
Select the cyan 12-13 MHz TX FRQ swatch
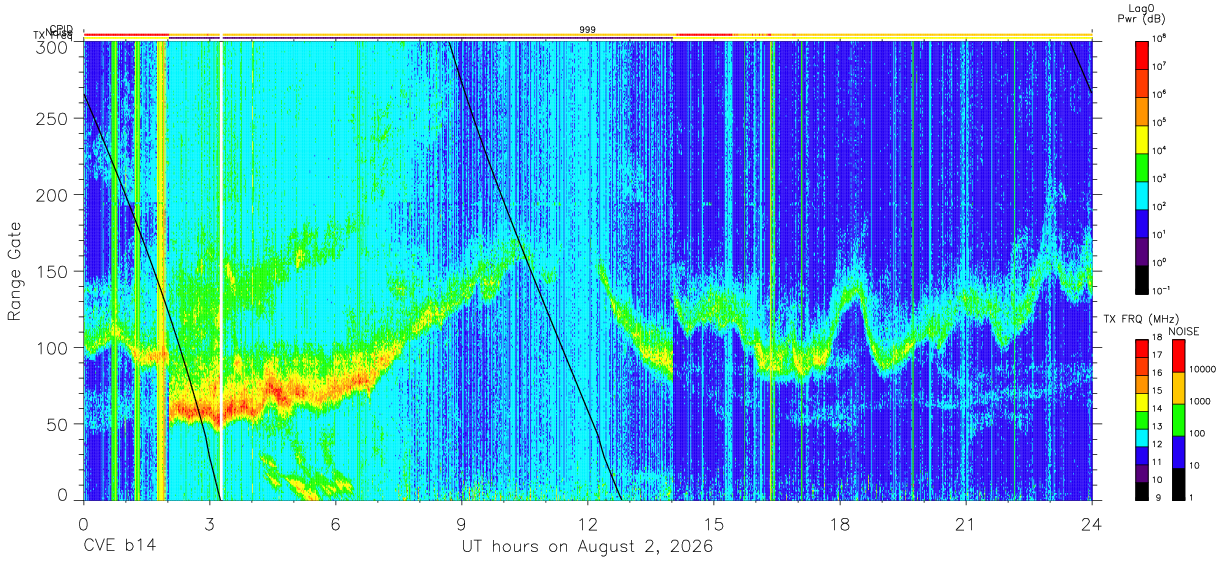1142,436
